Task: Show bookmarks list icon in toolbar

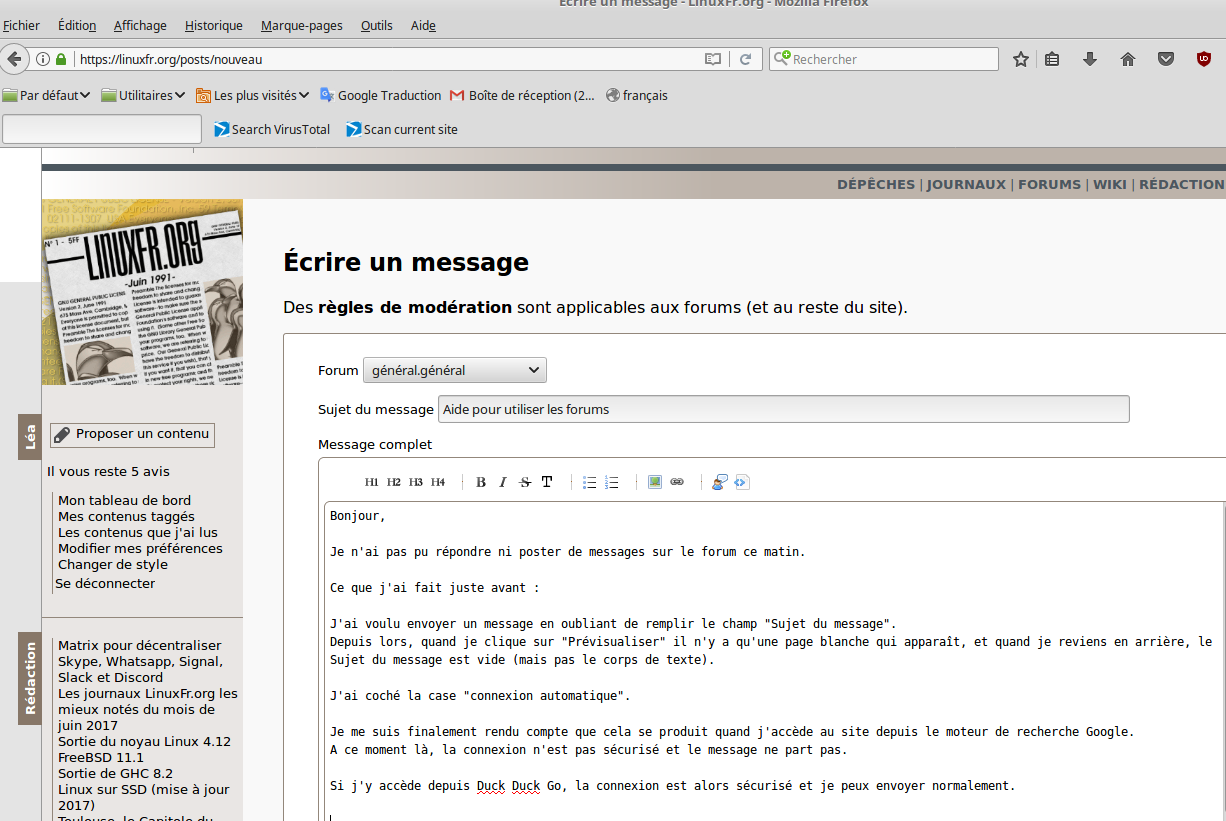Action: click(1052, 59)
